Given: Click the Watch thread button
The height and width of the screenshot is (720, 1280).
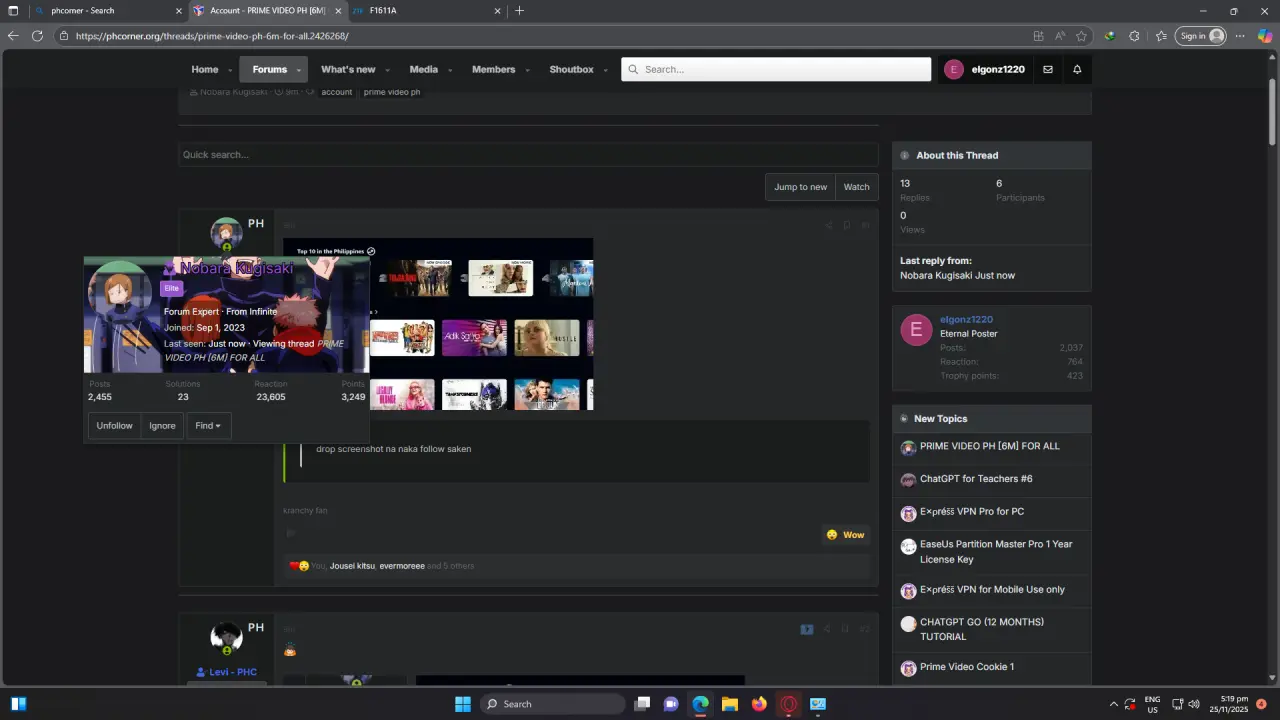Looking at the screenshot, I should [x=856, y=187].
